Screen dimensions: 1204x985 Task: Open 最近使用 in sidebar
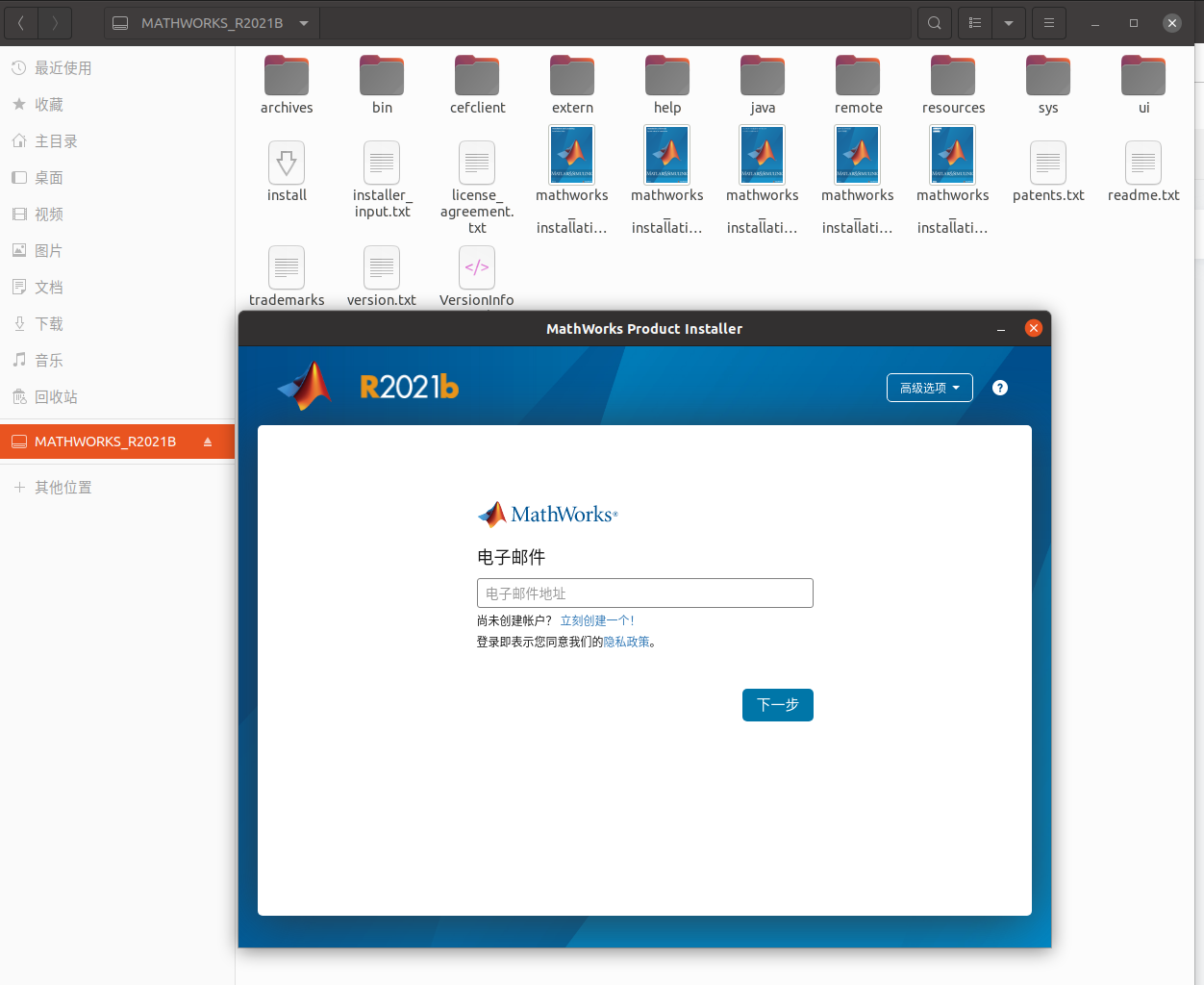117,68
